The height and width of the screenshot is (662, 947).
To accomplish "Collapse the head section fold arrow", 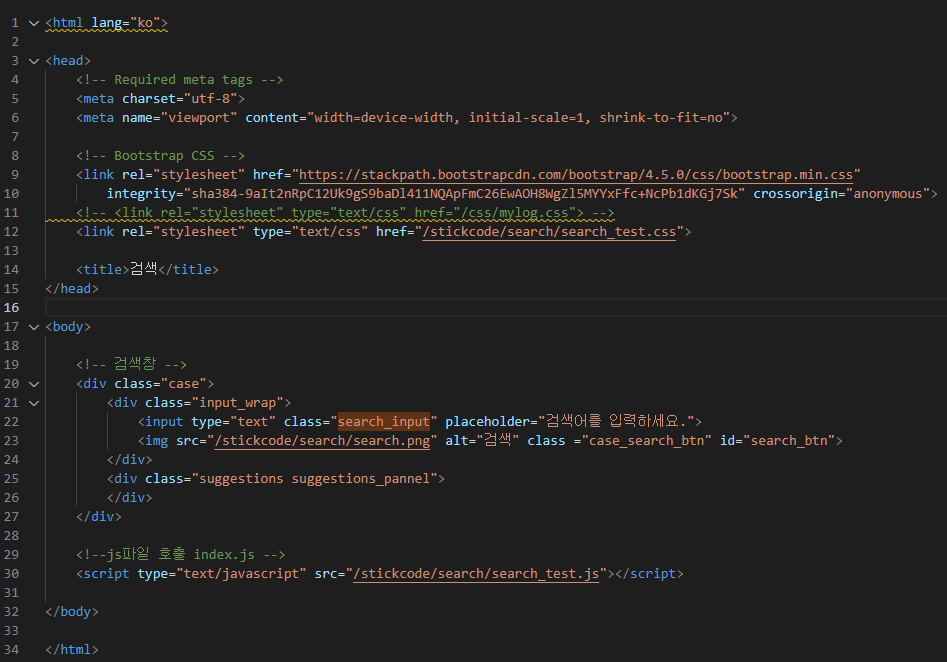I will (x=34, y=61).
